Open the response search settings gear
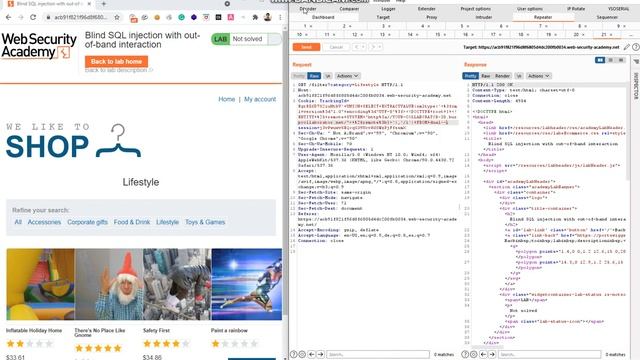This screenshot has width=640, height=360. tap(473, 354)
